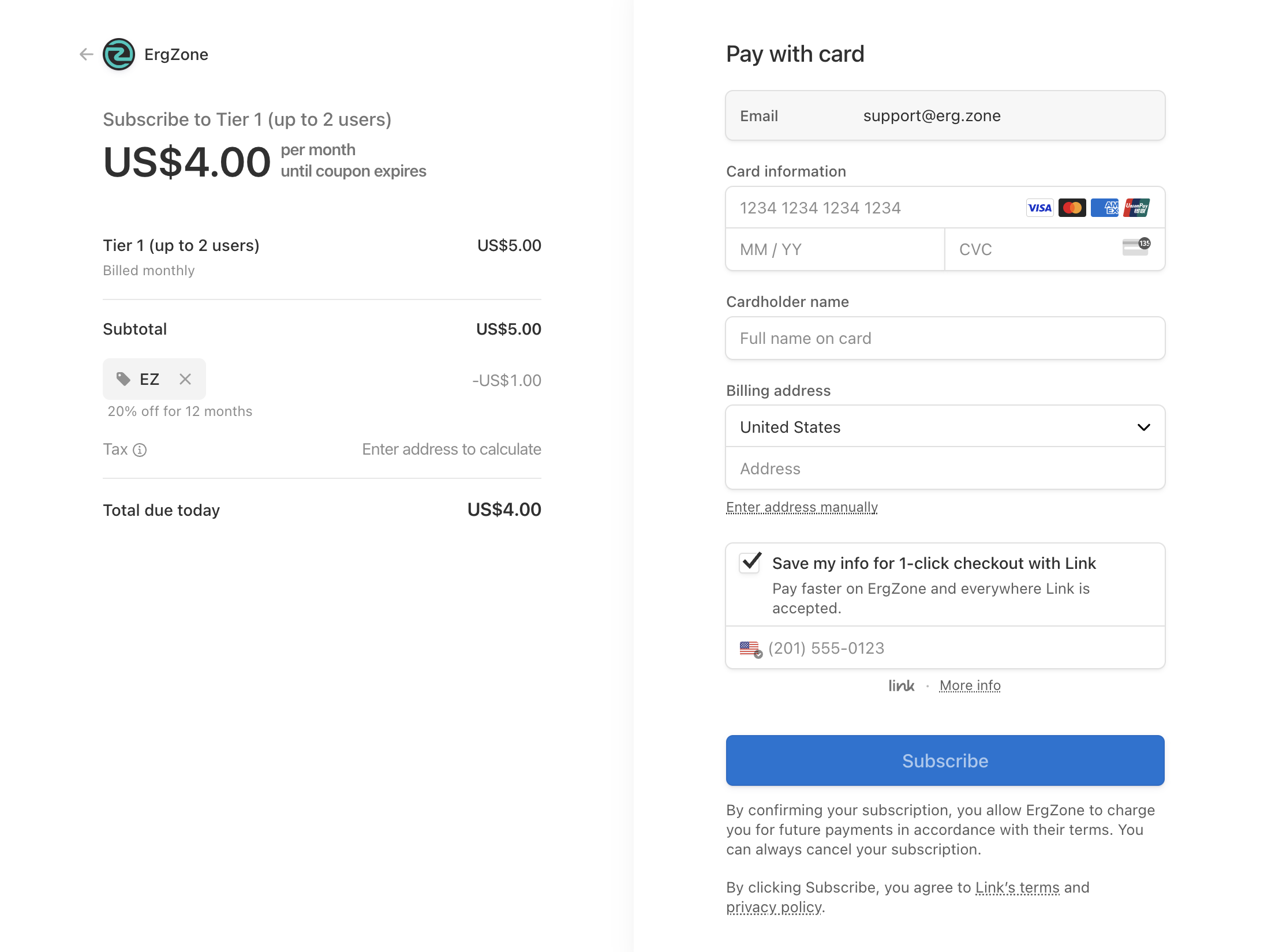The width and height of the screenshot is (1264, 952).
Task: Click the Full name on card field
Action: (x=945, y=338)
